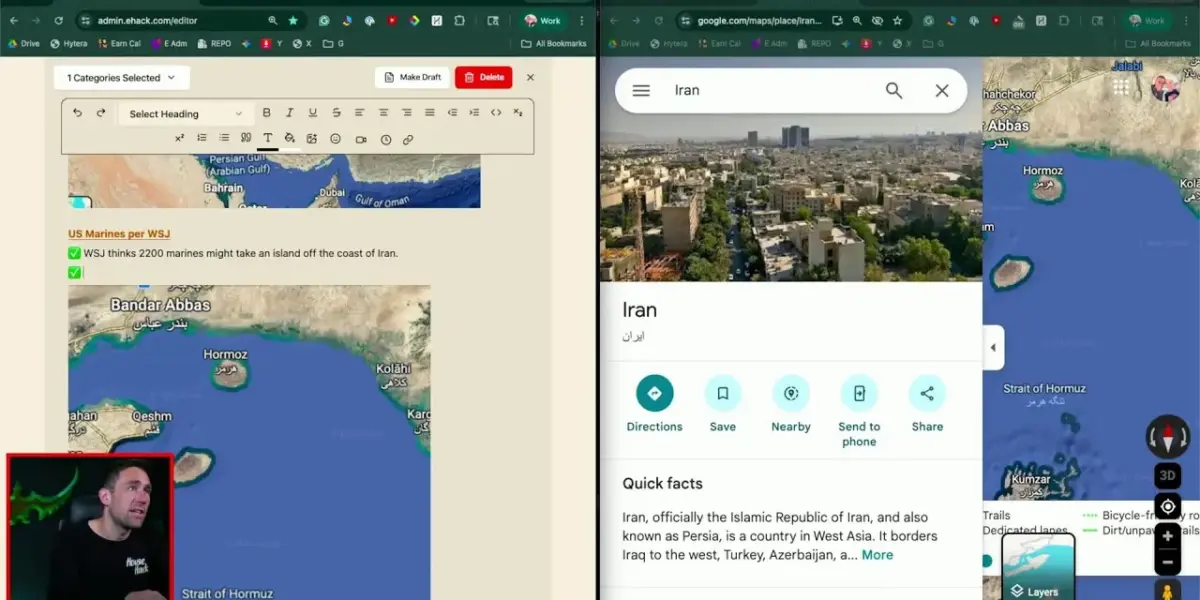This screenshot has width=1200, height=600.
Task: Toggle italic text formatting
Action: (x=289, y=113)
